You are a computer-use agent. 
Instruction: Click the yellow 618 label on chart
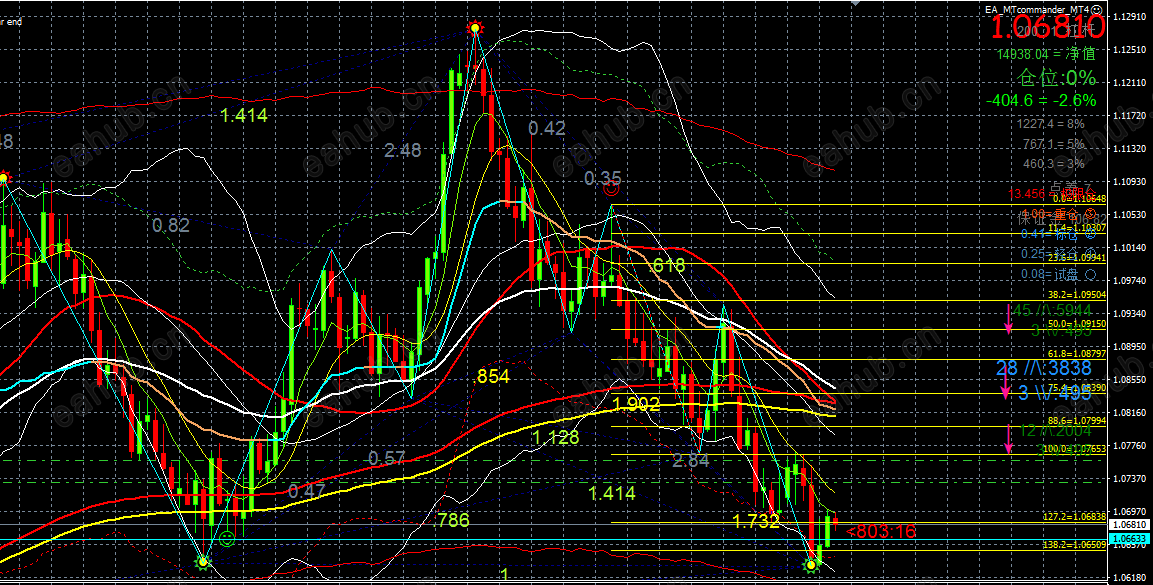coord(668,265)
